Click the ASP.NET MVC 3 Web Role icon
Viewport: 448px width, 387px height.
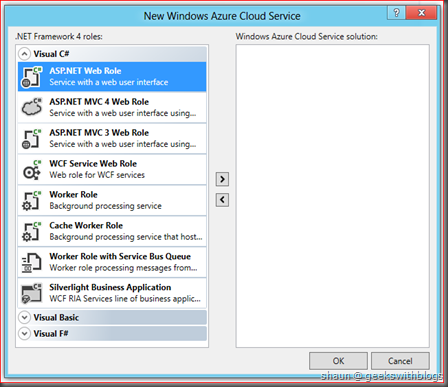point(32,139)
